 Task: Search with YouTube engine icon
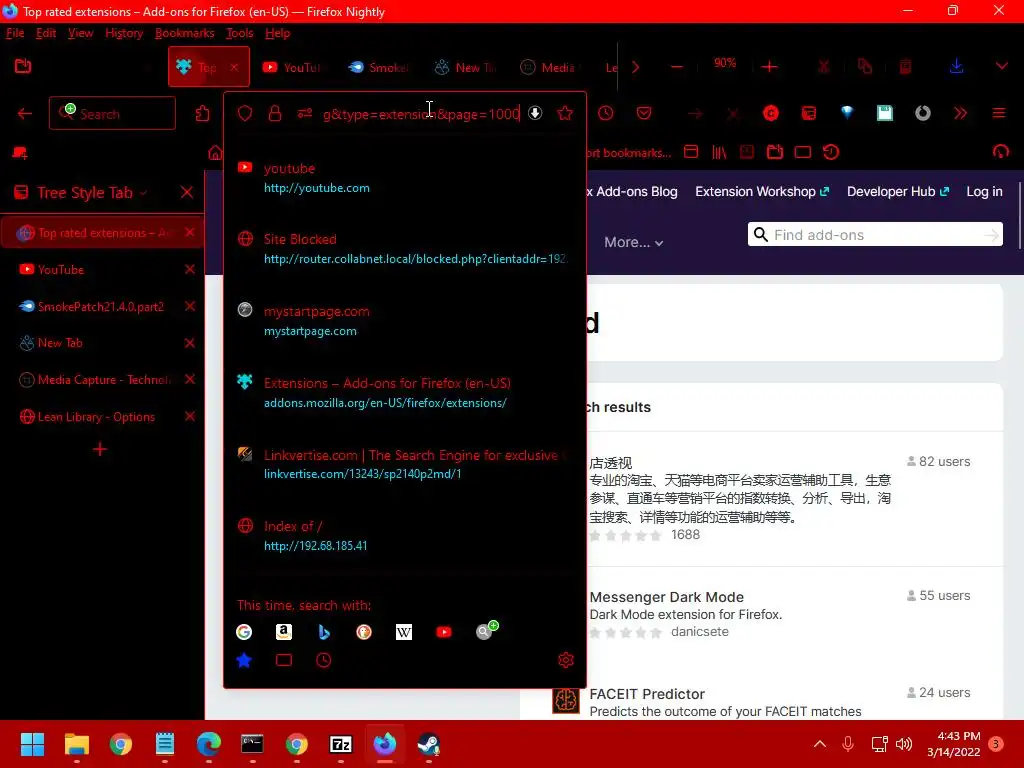(444, 632)
